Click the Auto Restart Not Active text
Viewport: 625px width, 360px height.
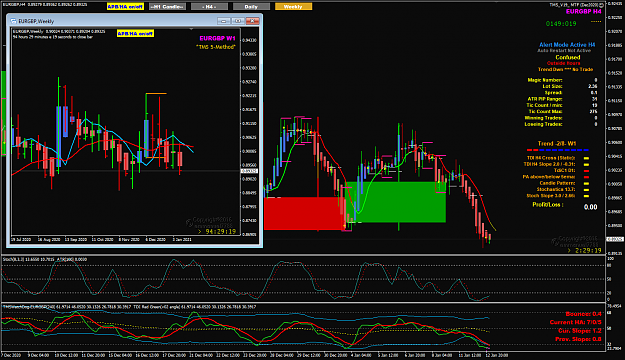pyautogui.click(x=564, y=51)
